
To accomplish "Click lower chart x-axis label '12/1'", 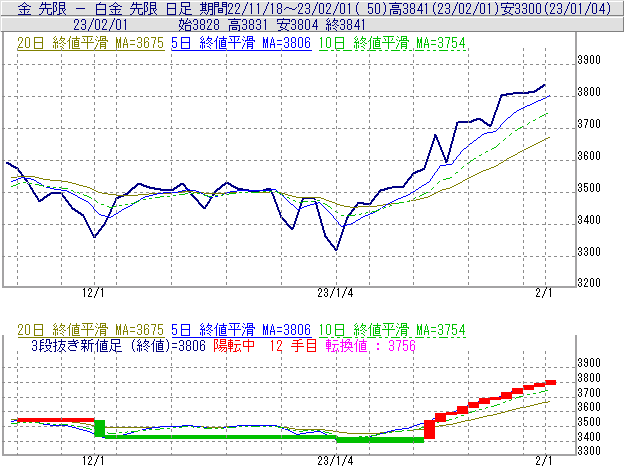I will click(93, 461).
